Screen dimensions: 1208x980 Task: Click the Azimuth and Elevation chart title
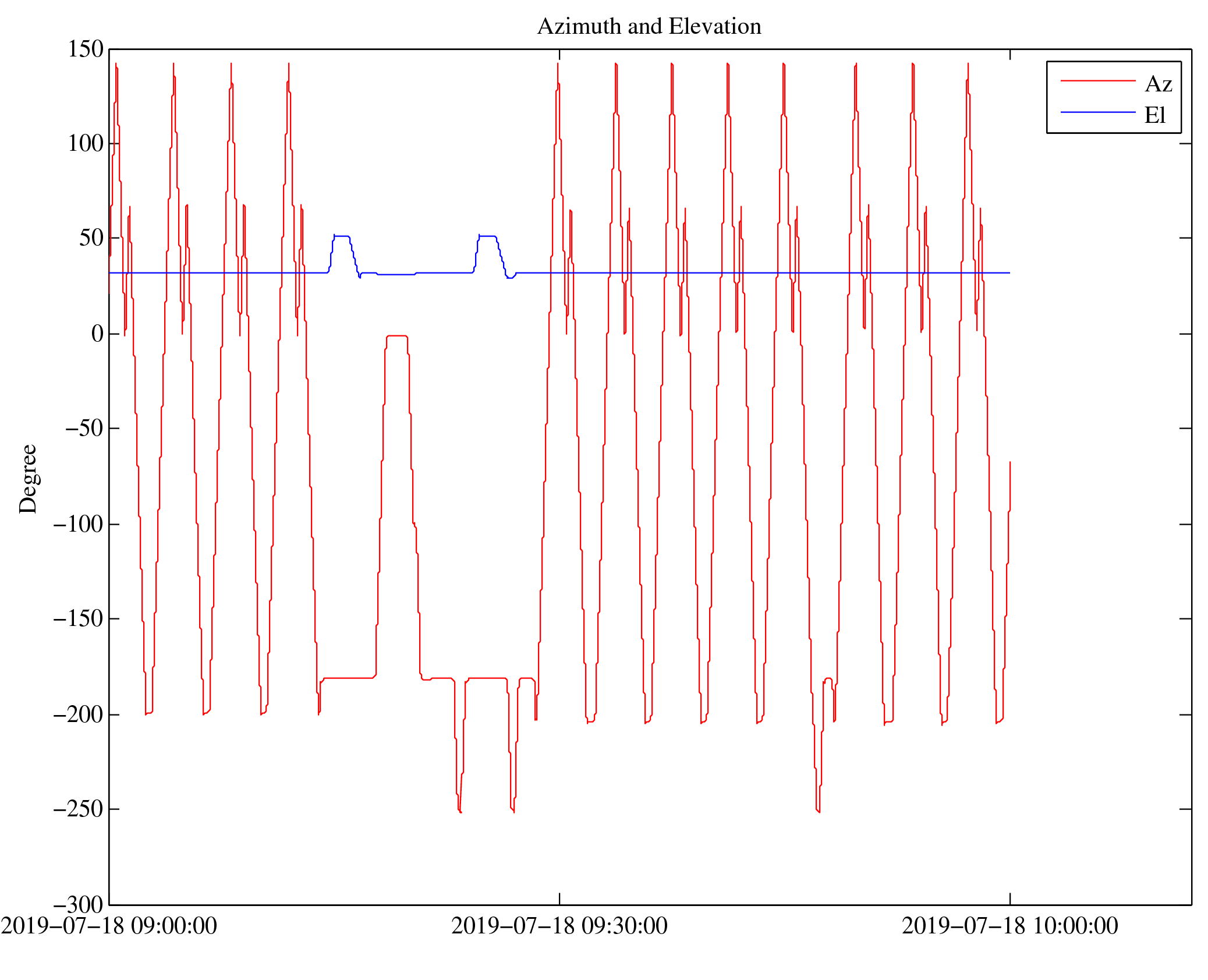pos(649,27)
